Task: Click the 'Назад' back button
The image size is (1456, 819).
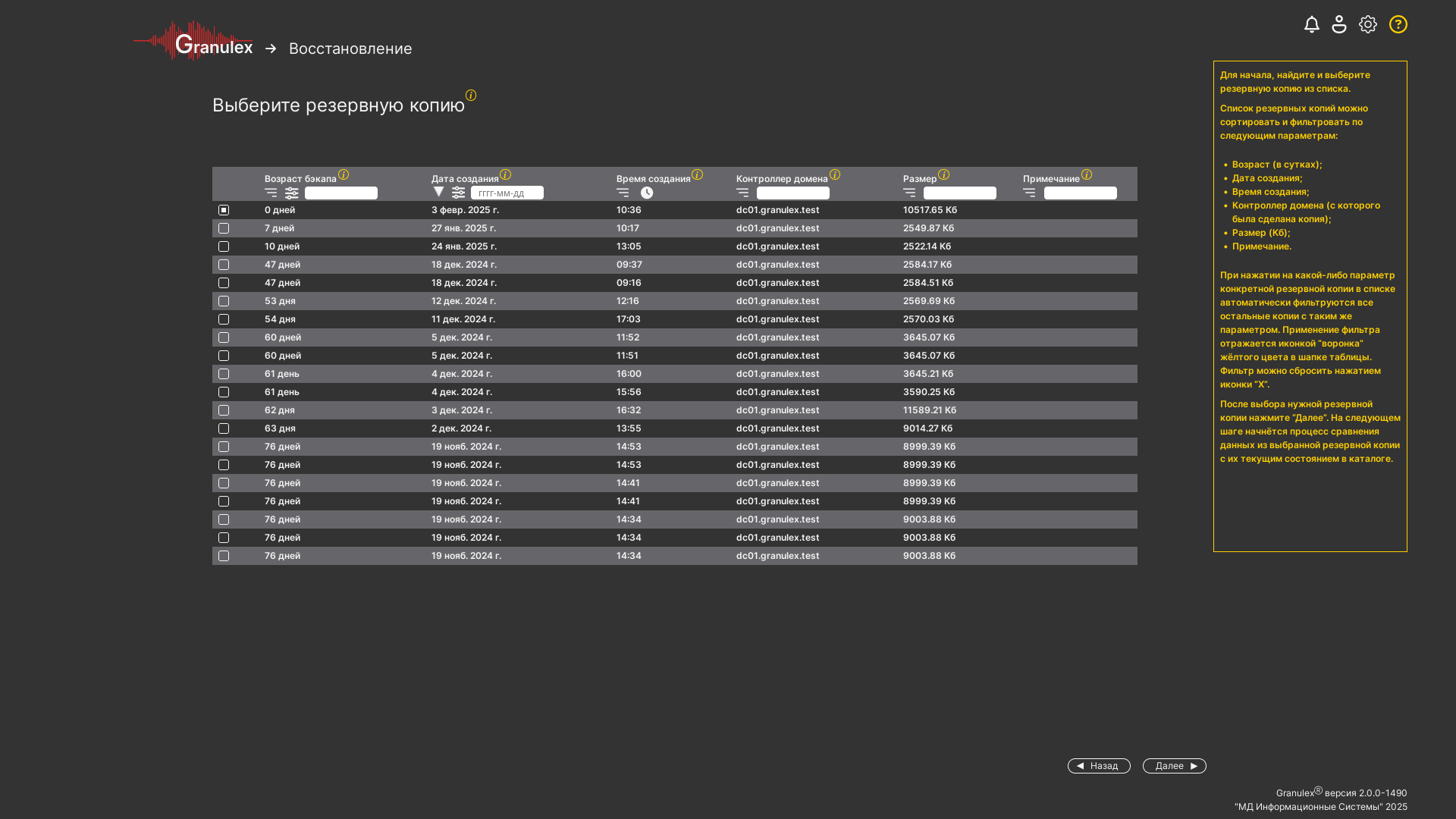Action: click(x=1099, y=766)
